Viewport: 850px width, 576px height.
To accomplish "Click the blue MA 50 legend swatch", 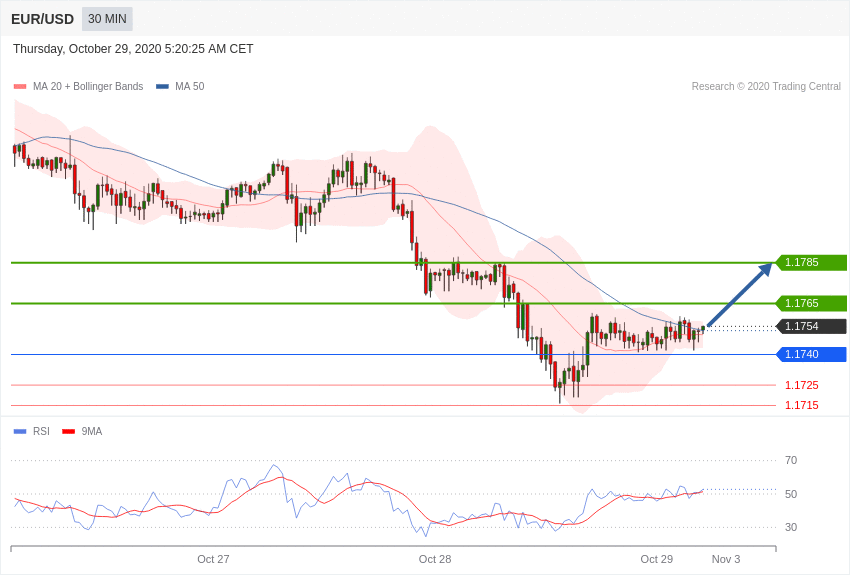I will pyautogui.click(x=162, y=87).
